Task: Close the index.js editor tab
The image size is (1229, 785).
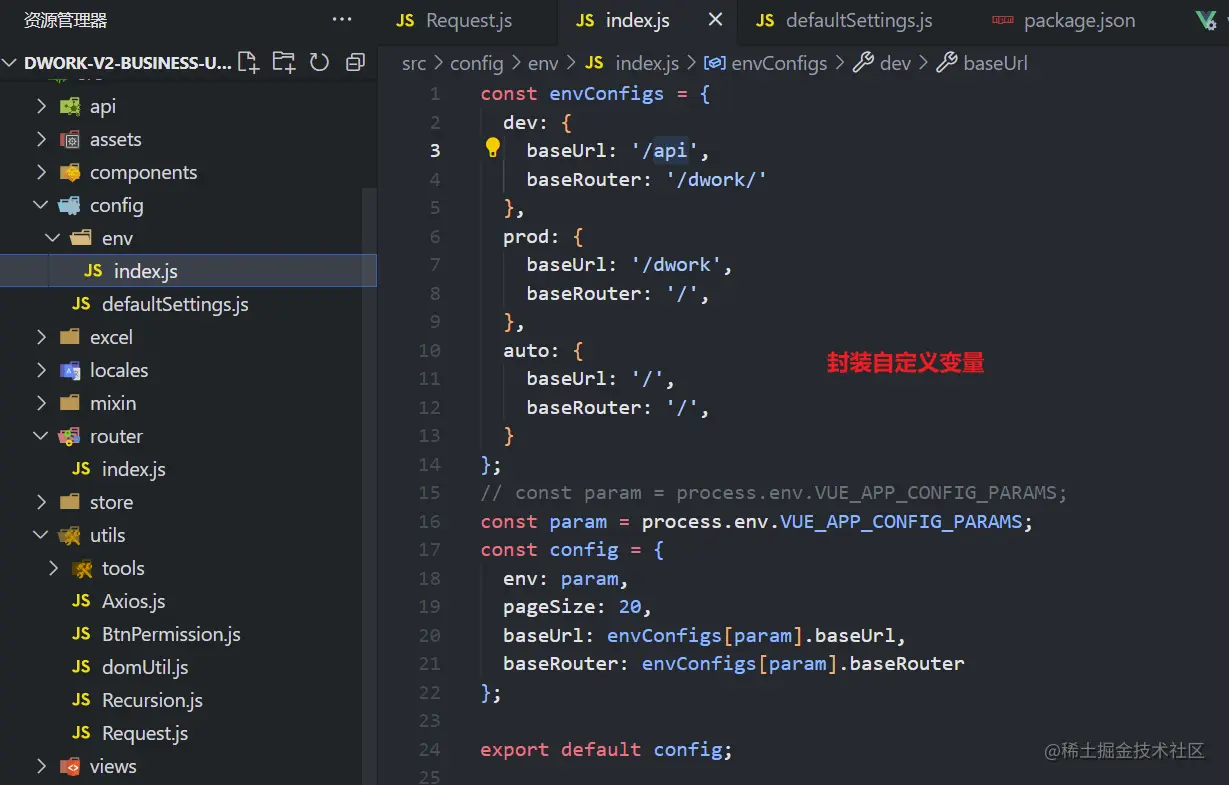Action: pos(715,20)
